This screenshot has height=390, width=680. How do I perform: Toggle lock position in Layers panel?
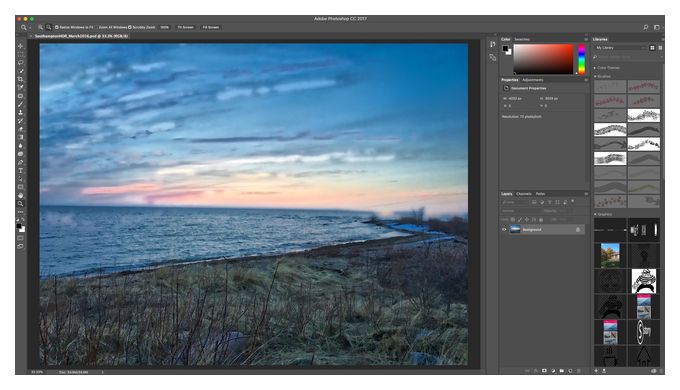tap(527, 220)
